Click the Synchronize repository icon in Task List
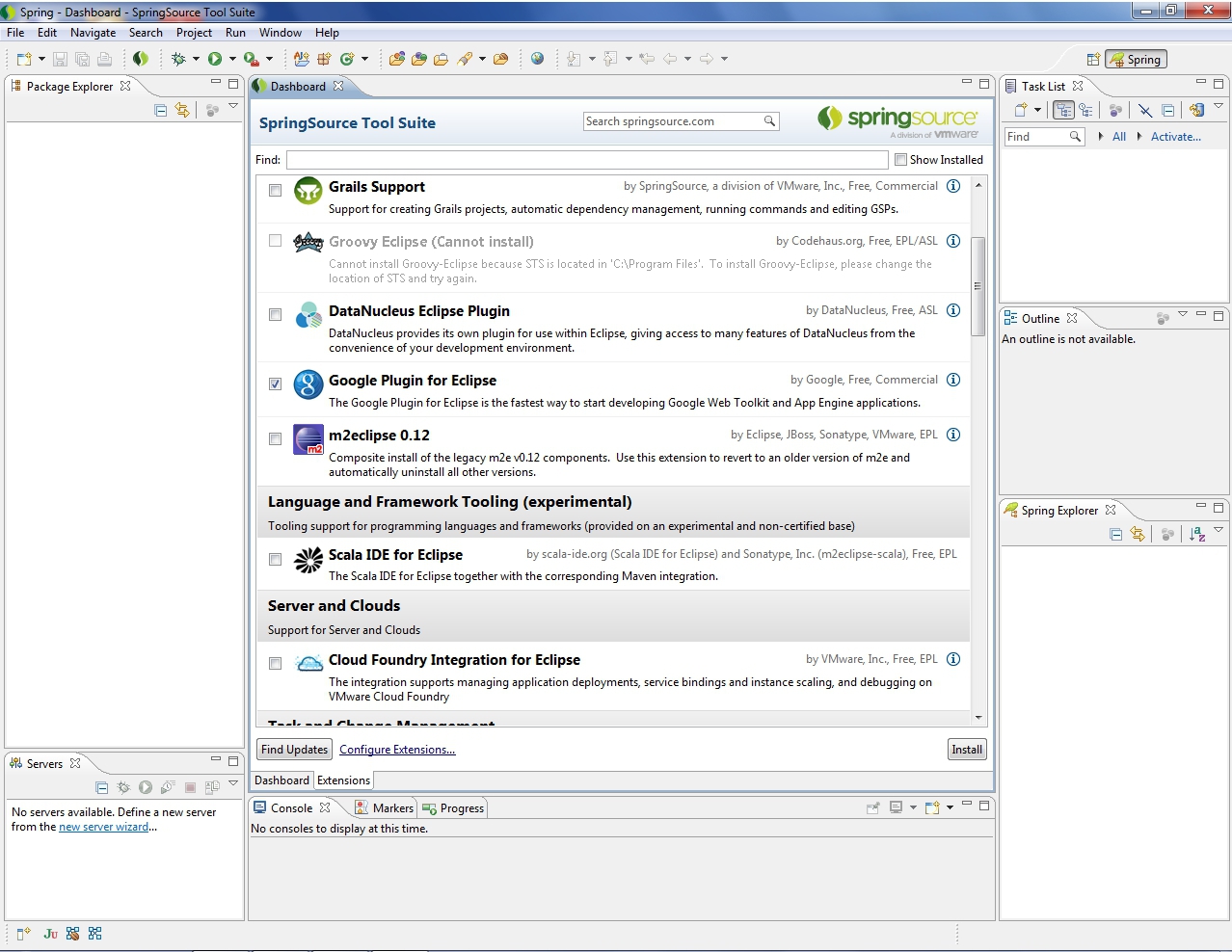 point(1197,109)
